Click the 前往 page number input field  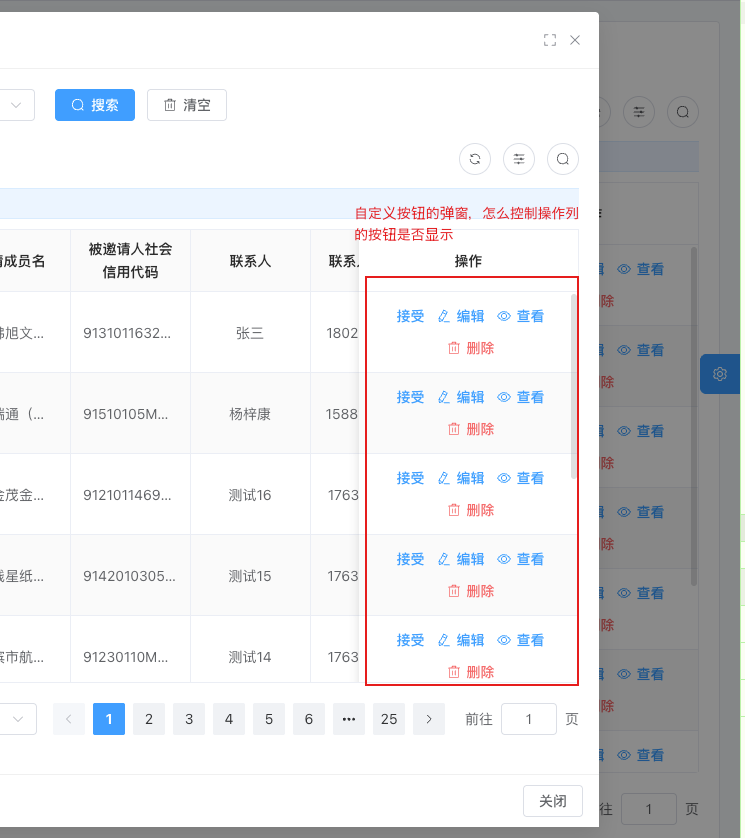pos(528,719)
